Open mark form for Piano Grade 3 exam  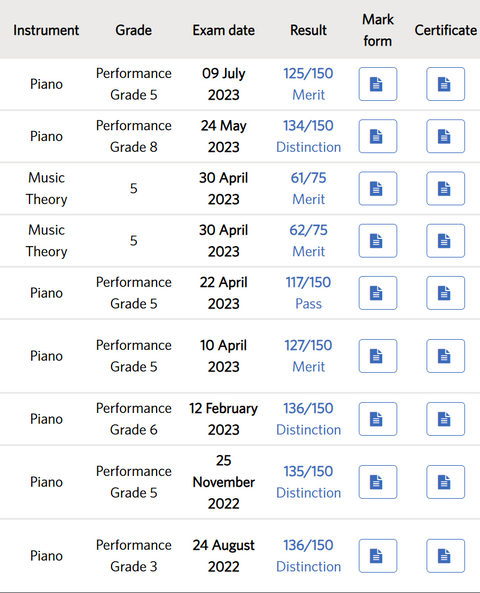(x=377, y=556)
